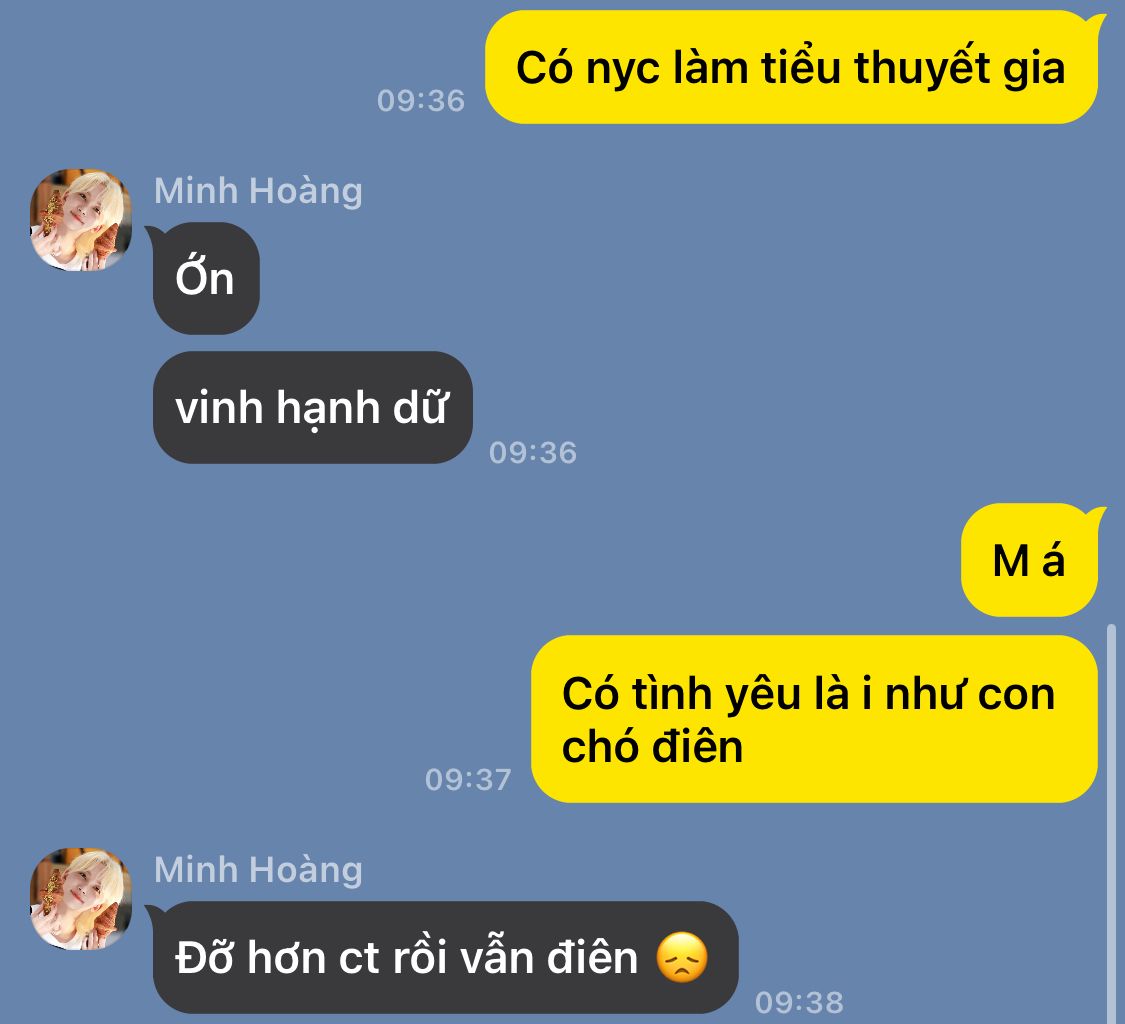Click the words "chó điên" in the yellow bubble
Screen dimensions: 1125x1024
point(652,746)
